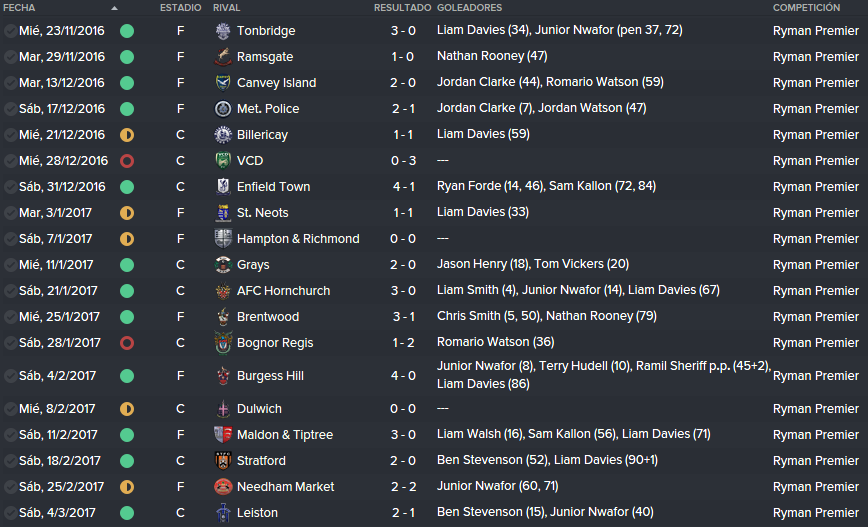Toggle the check circle for the 28/12/2016 match
This screenshot has height=527, width=868.
click(x=10, y=161)
